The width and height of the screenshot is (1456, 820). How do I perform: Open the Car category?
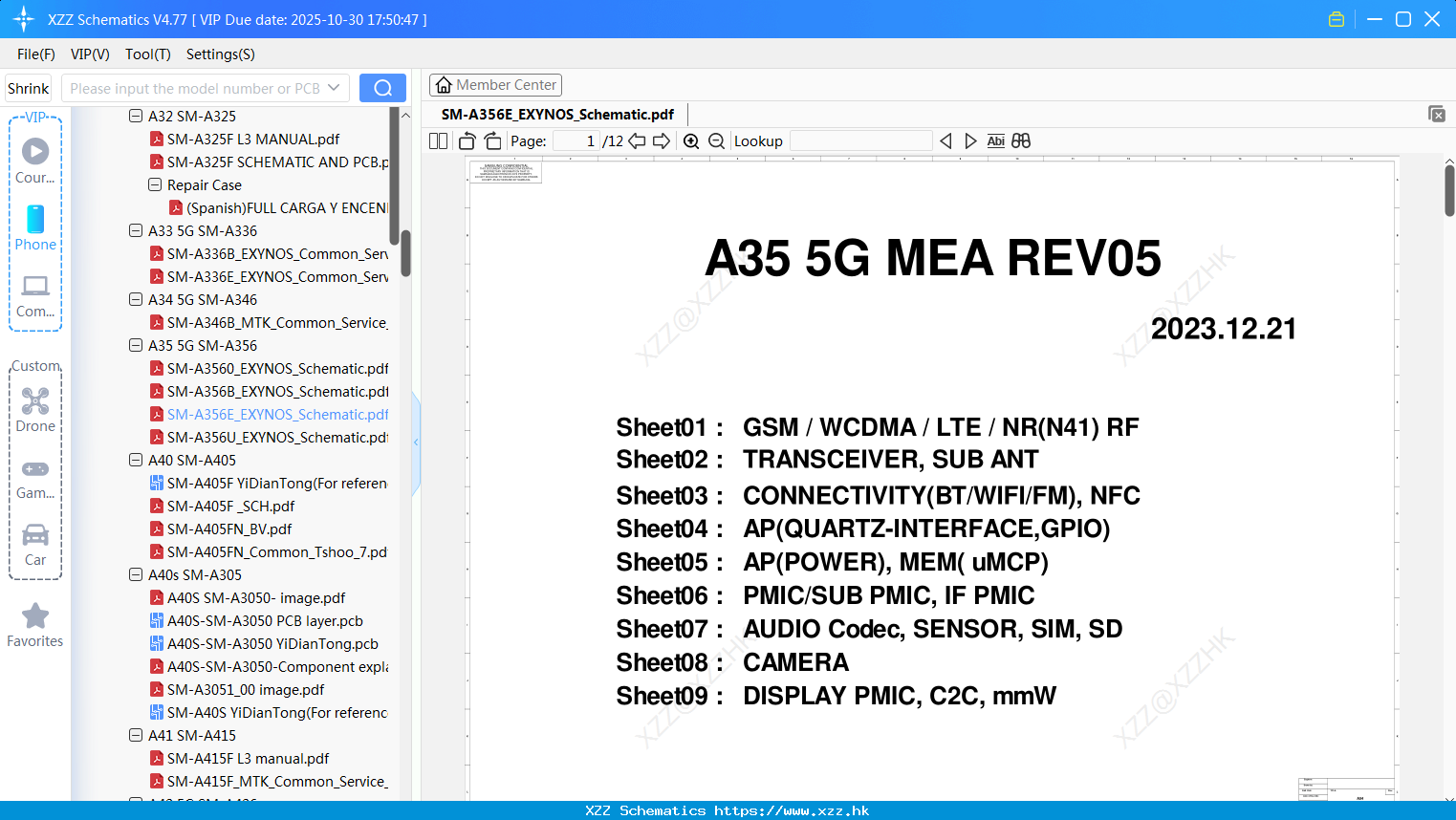point(35,545)
